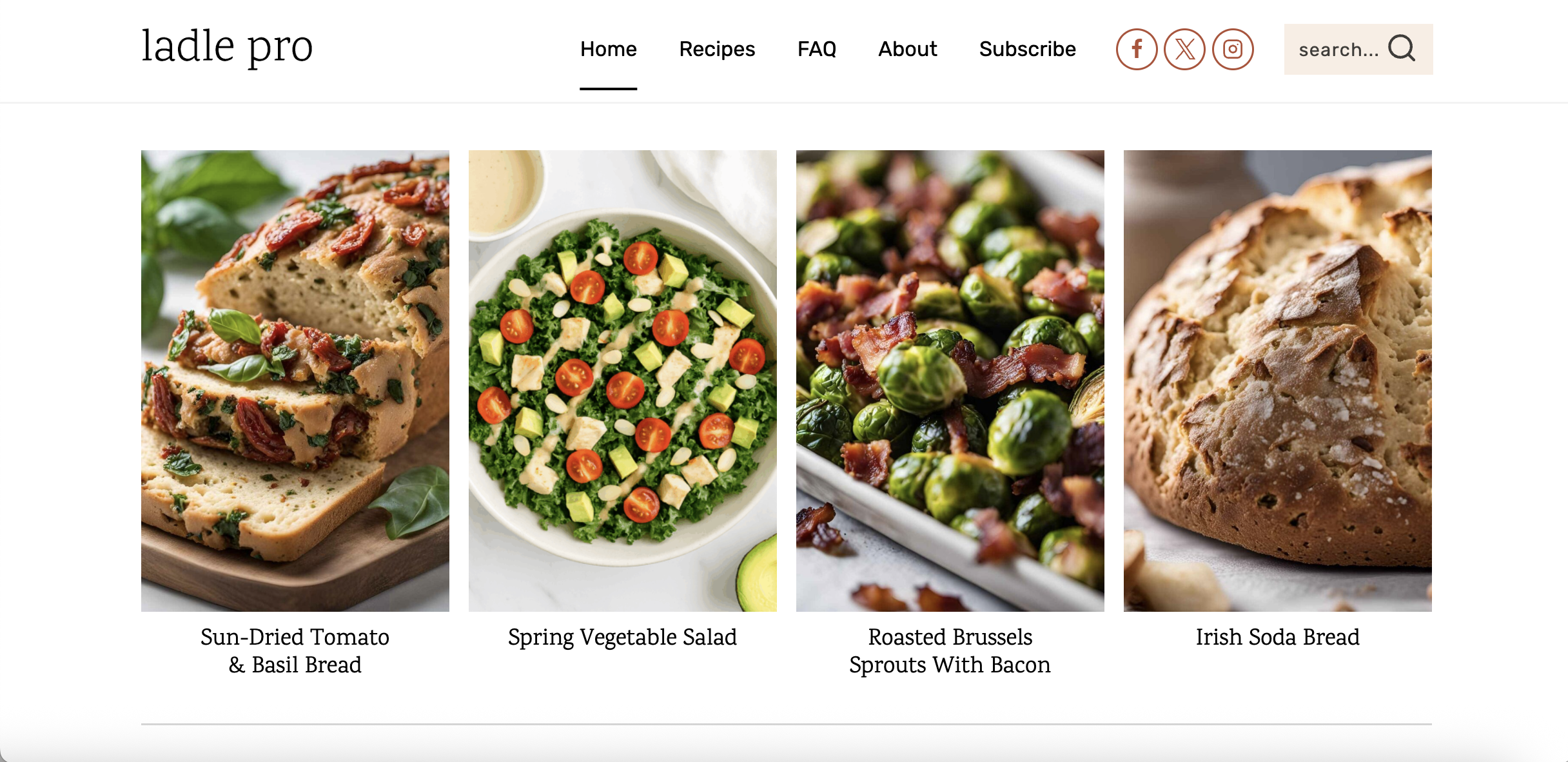The image size is (1568, 762).
Task: Focus the search input field
Action: [1338, 50]
